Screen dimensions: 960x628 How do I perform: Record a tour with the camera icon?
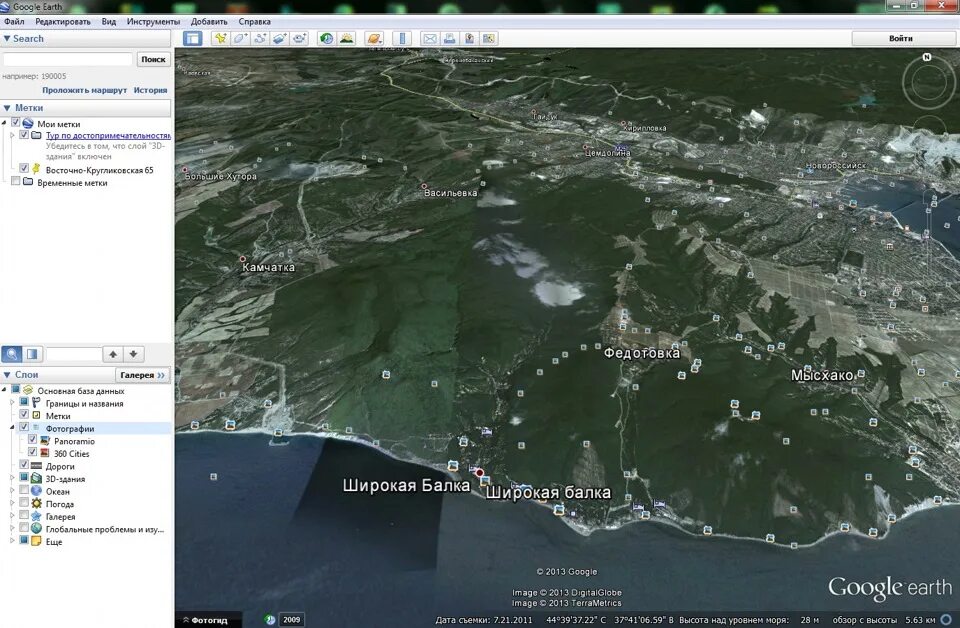[299, 39]
